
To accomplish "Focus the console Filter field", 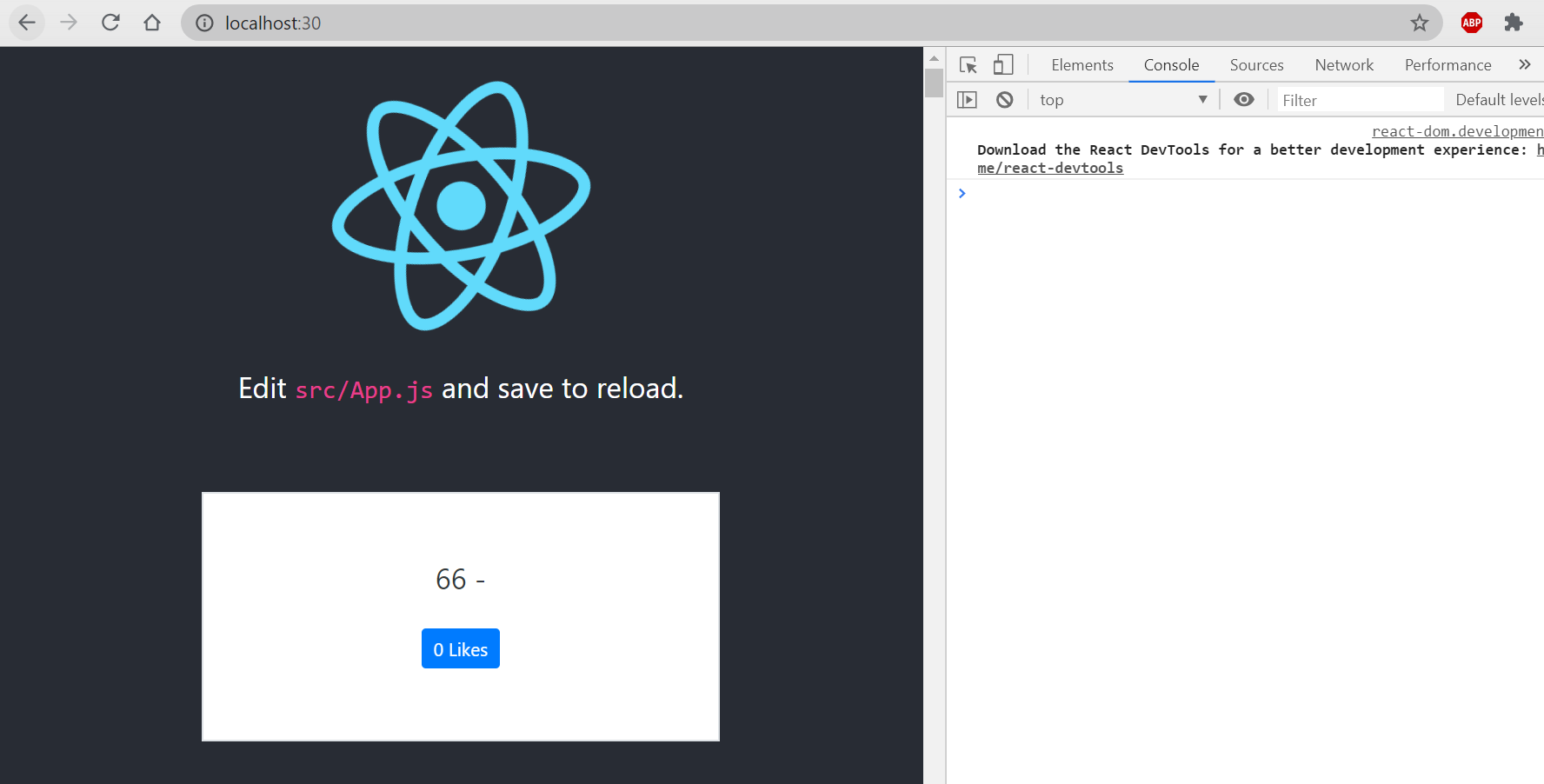I will [1361, 100].
